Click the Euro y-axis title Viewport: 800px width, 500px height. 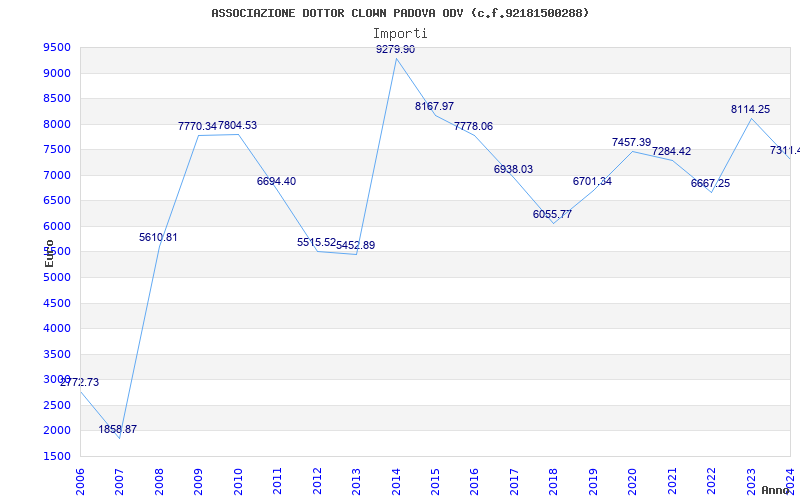(49, 254)
